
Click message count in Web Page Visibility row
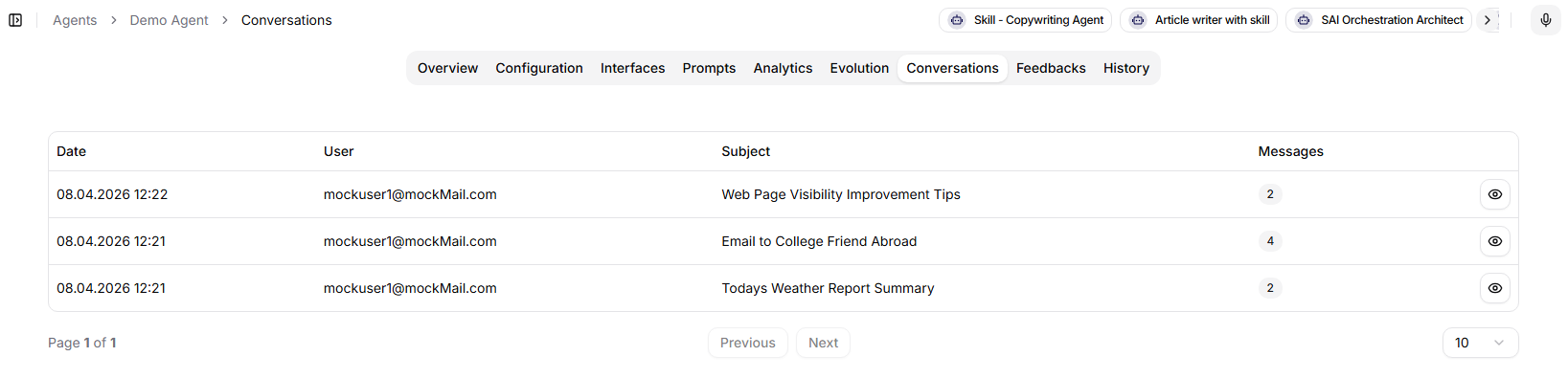(x=1270, y=194)
